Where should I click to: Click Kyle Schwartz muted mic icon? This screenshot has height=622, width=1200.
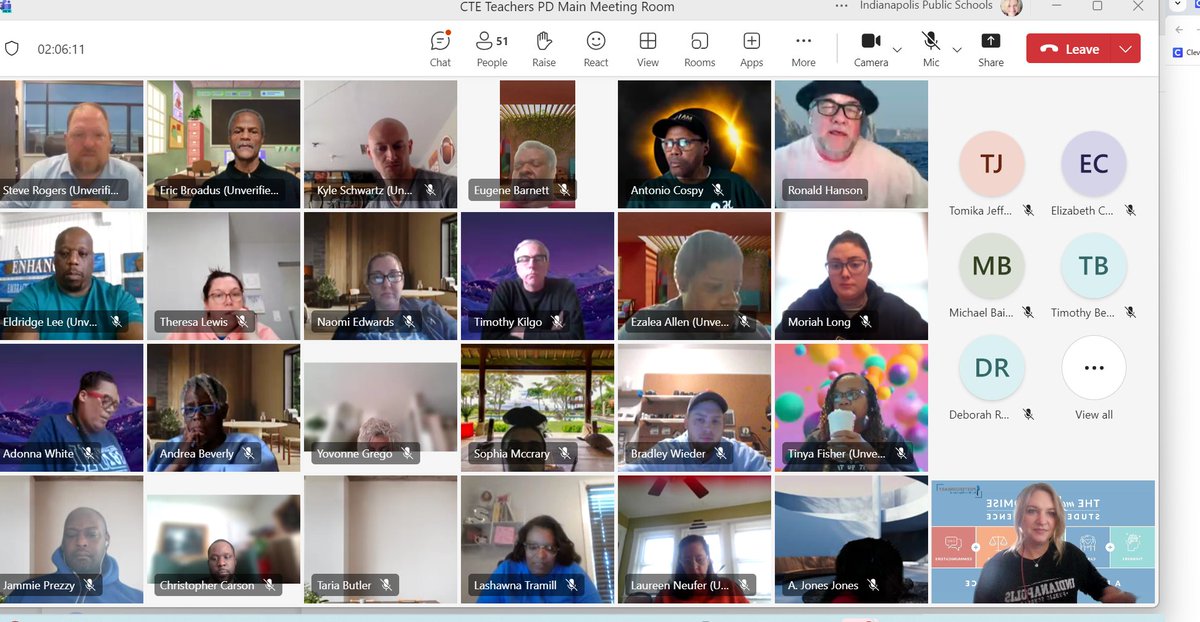430,190
